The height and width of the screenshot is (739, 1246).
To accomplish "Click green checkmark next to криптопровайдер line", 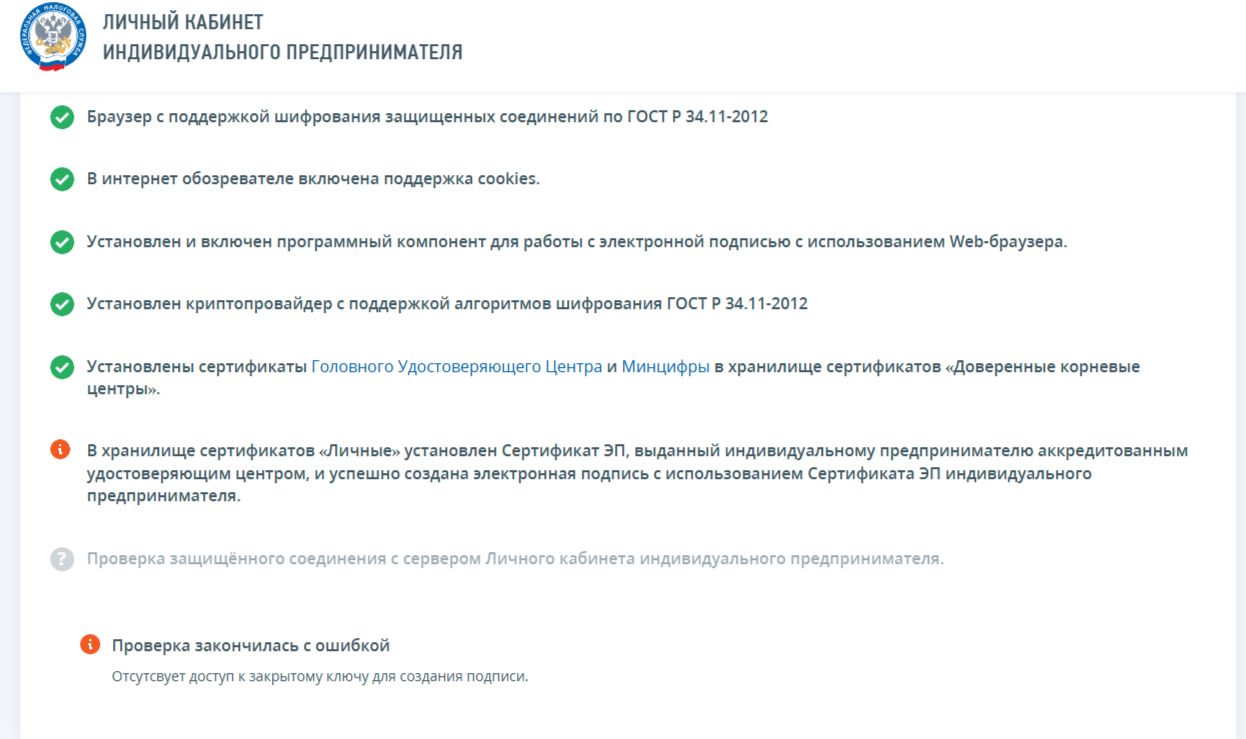I will coord(62,304).
